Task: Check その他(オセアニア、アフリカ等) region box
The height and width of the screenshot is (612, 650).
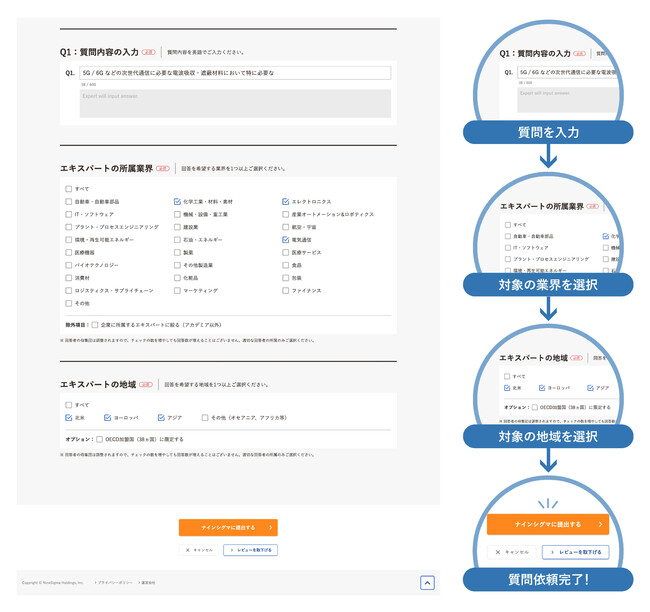Action: tap(205, 417)
